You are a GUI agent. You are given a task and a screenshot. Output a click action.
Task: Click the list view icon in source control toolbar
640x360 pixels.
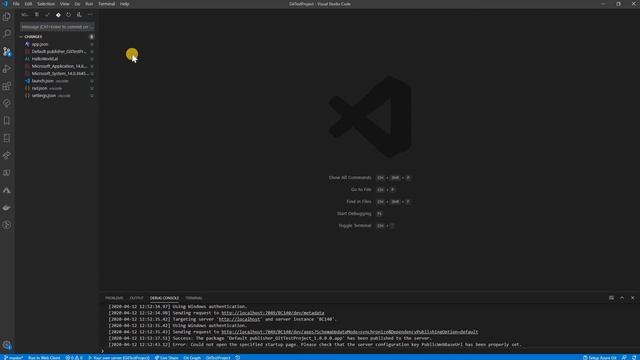(37, 15)
